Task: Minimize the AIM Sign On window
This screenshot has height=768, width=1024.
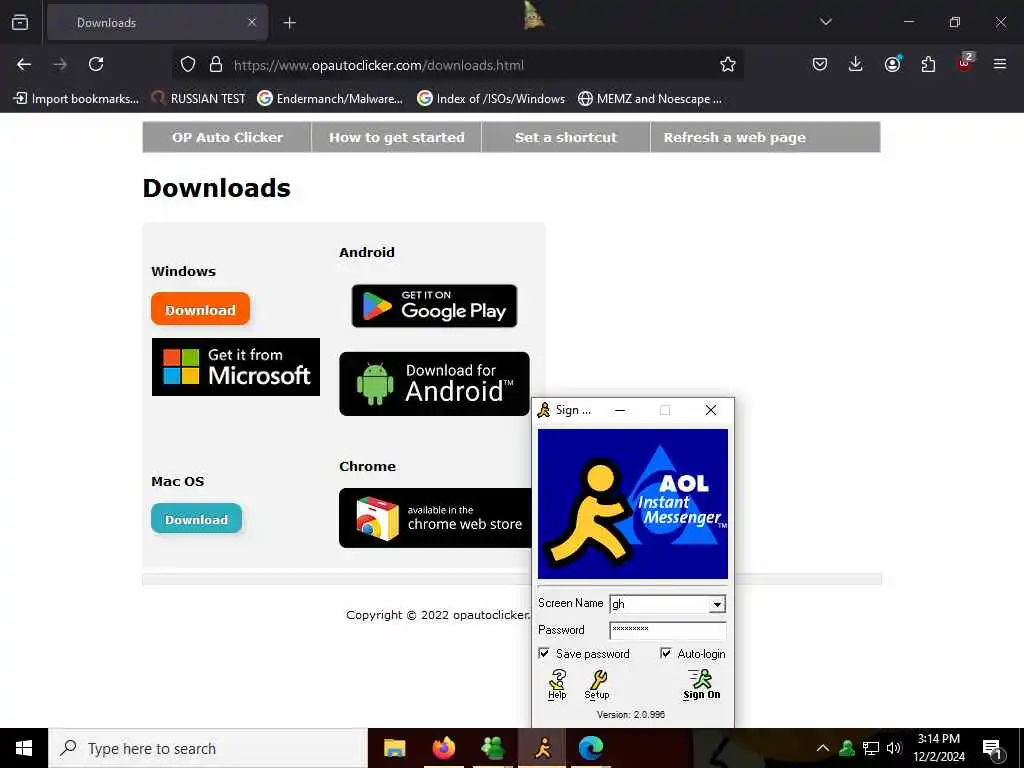Action: coord(620,410)
